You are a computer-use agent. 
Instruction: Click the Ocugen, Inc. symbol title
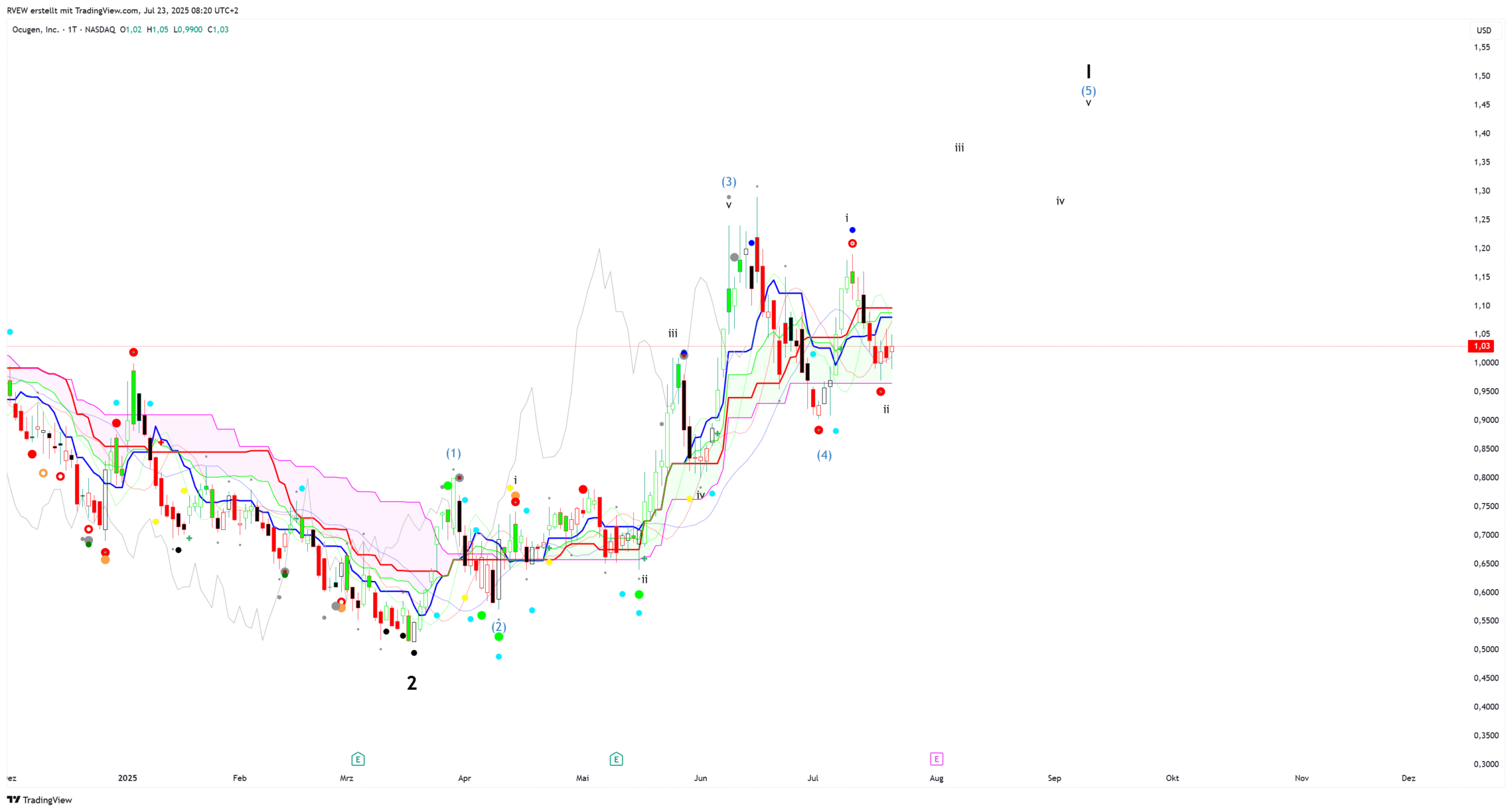35,30
